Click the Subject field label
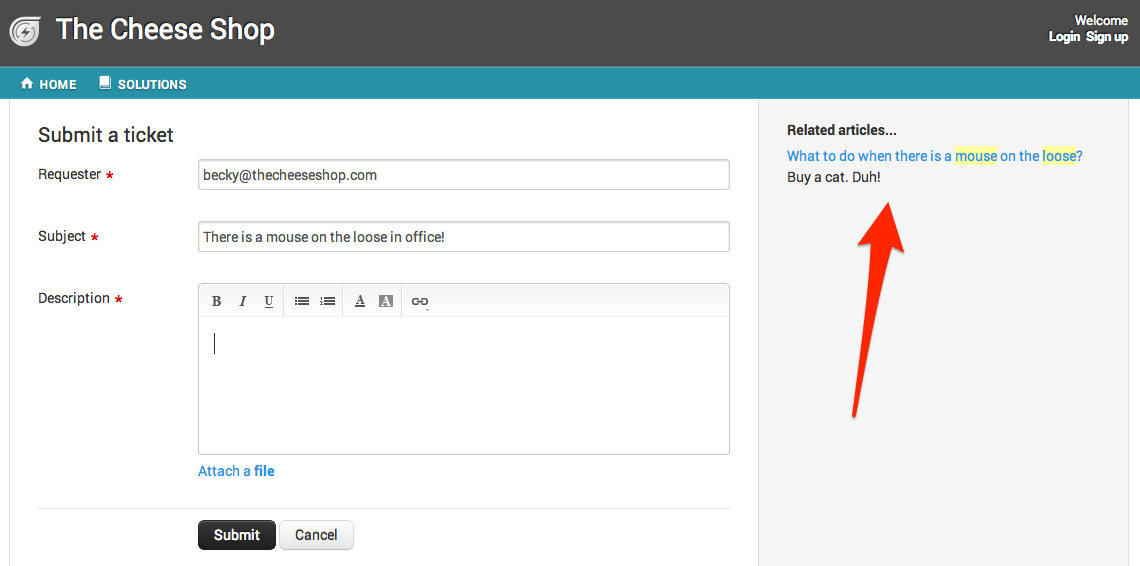The height and width of the screenshot is (566, 1140). pyautogui.click(x=62, y=236)
